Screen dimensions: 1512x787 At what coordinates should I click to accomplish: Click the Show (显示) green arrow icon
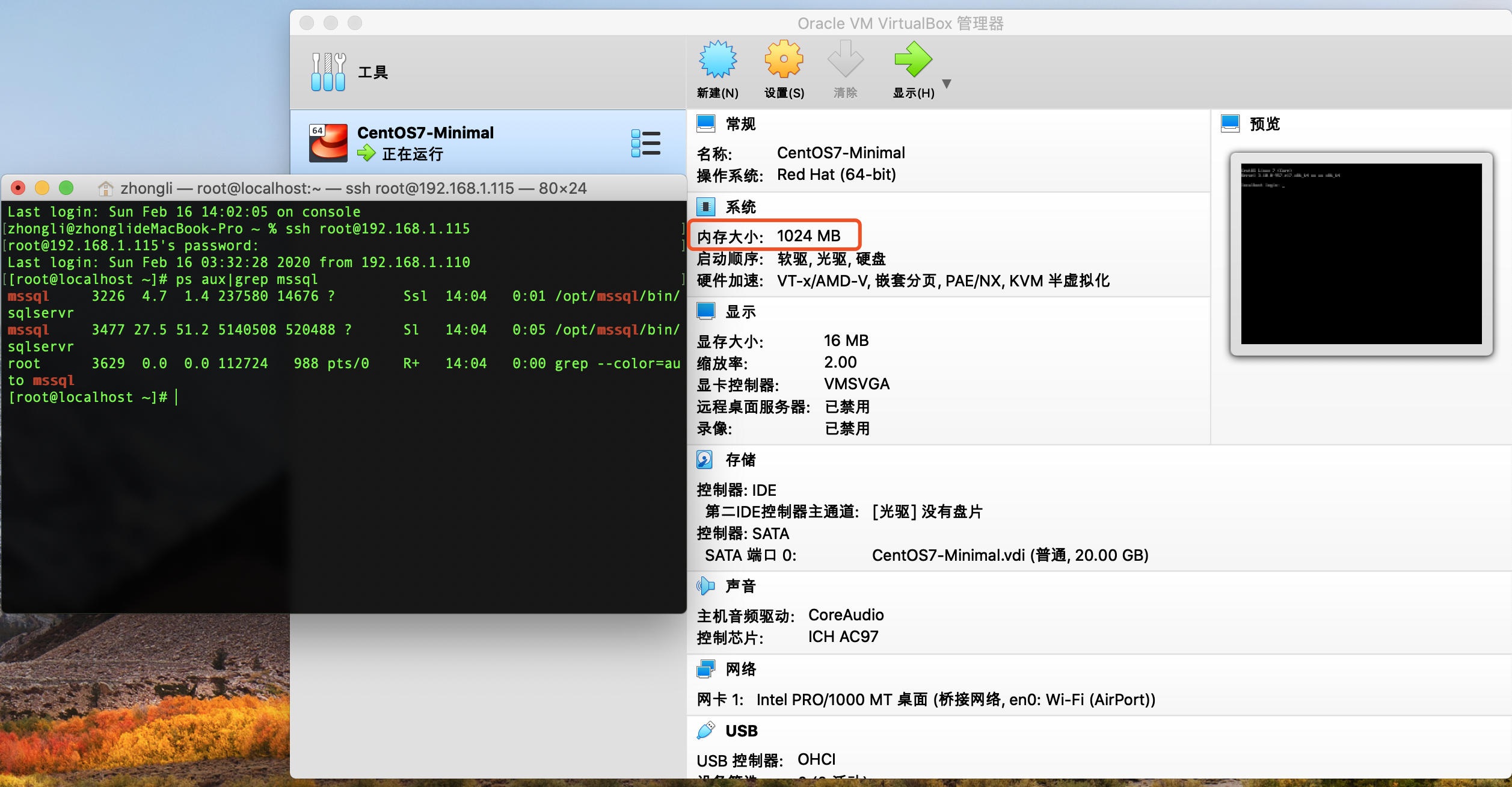pos(912,60)
